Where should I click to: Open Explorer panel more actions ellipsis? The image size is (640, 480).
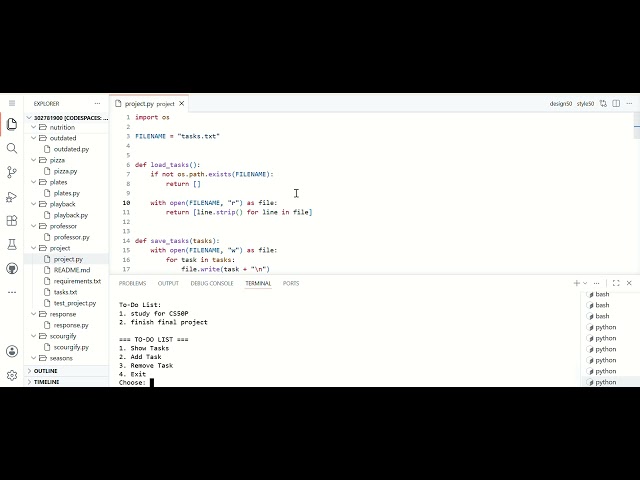pyautogui.click(x=97, y=104)
